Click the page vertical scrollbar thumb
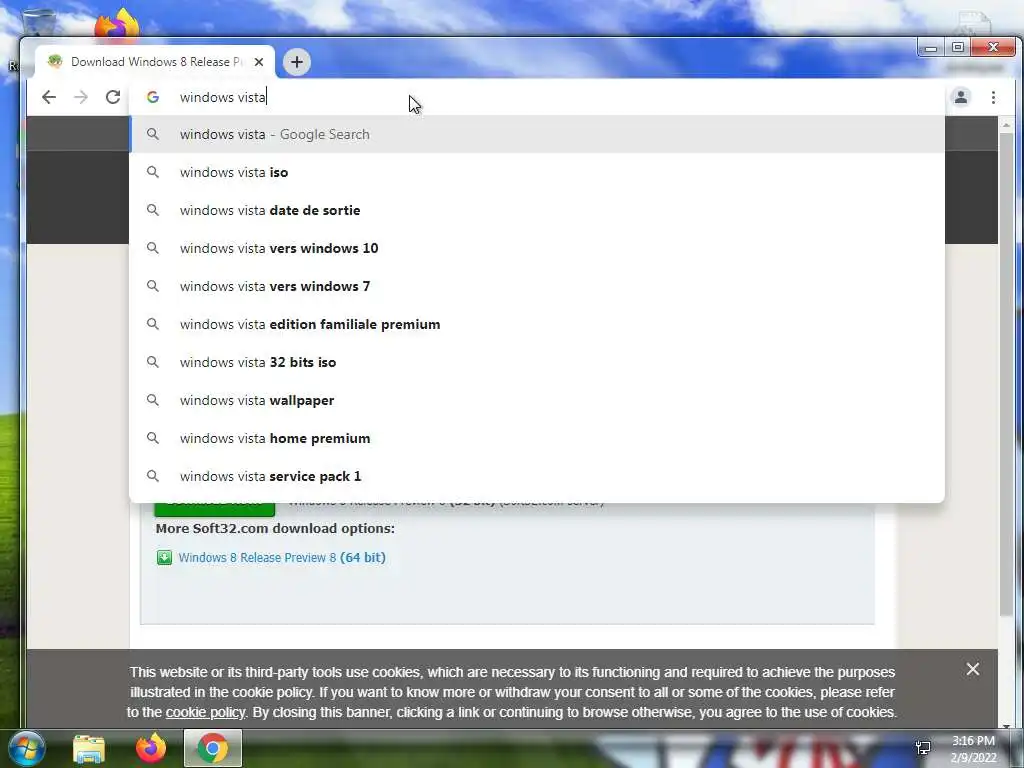This screenshot has height=768, width=1024. [1006, 372]
